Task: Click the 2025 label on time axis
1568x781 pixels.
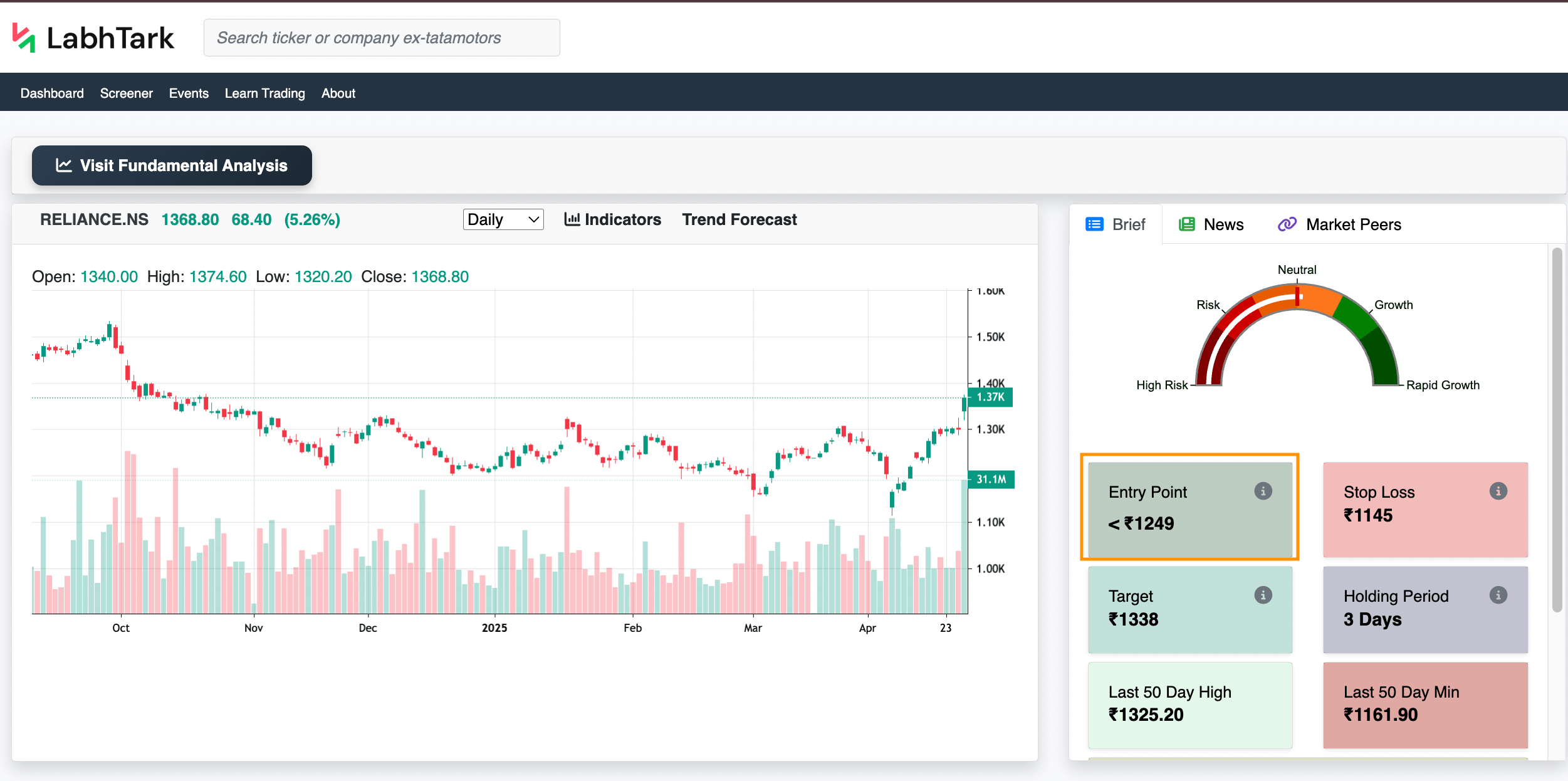Action: click(x=494, y=627)
